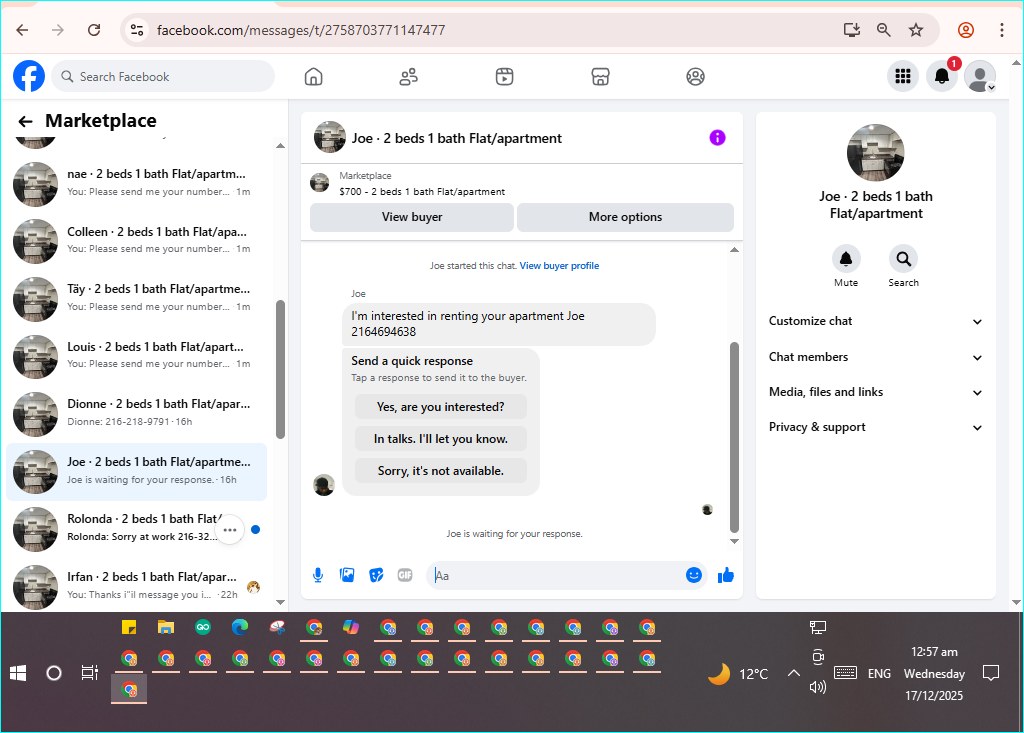
Task: Open Chrome three-dot menu
Action: pos(1001,30)
